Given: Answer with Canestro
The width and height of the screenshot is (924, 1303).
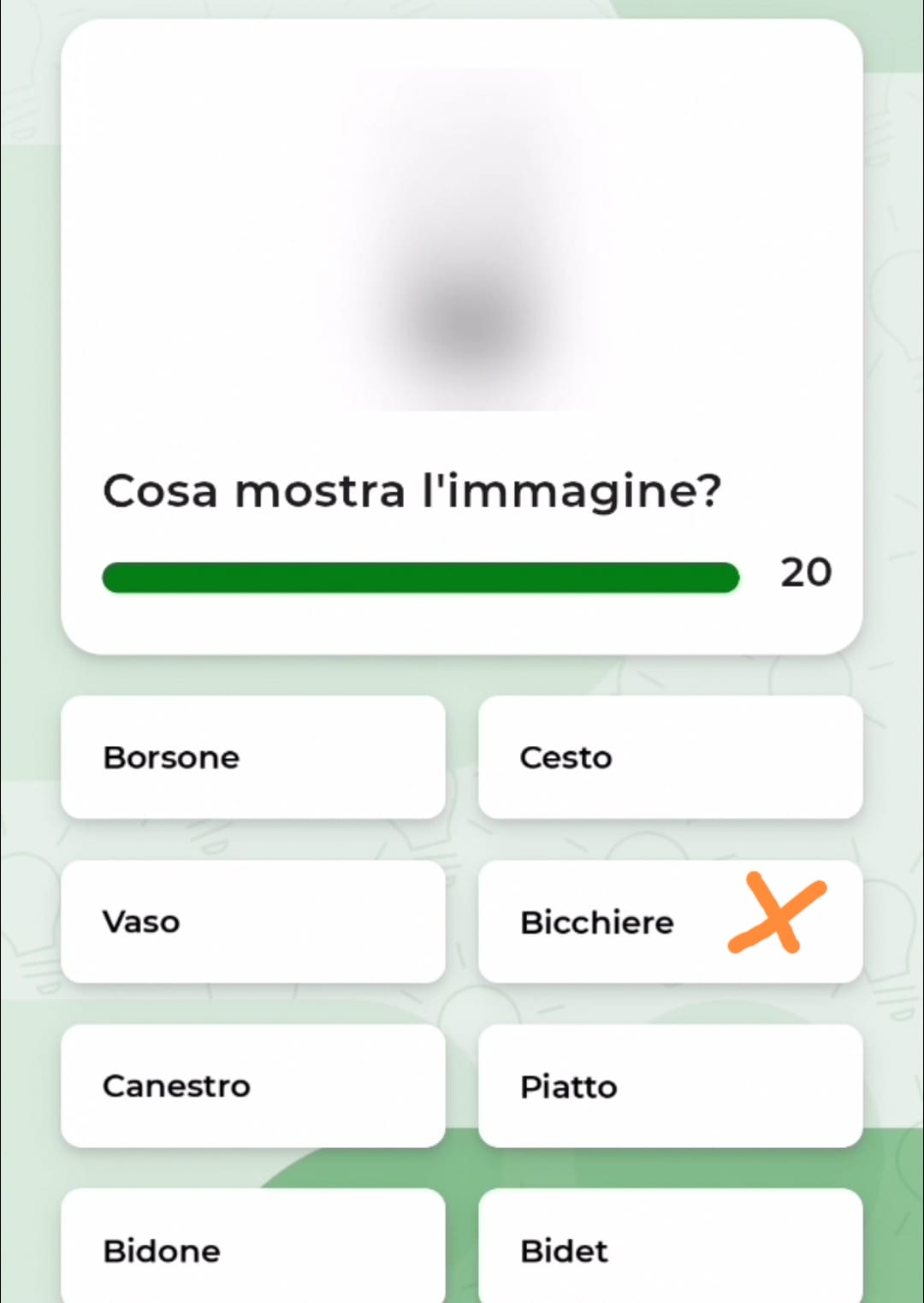Looking at the screenshot, I should coord(252,1086).
